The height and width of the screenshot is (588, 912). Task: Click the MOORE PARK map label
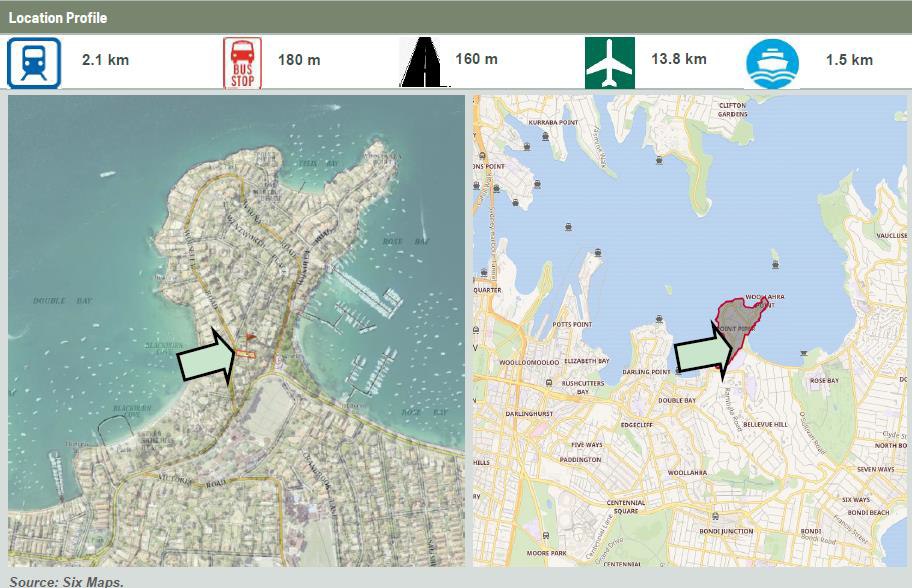[546, 553]
